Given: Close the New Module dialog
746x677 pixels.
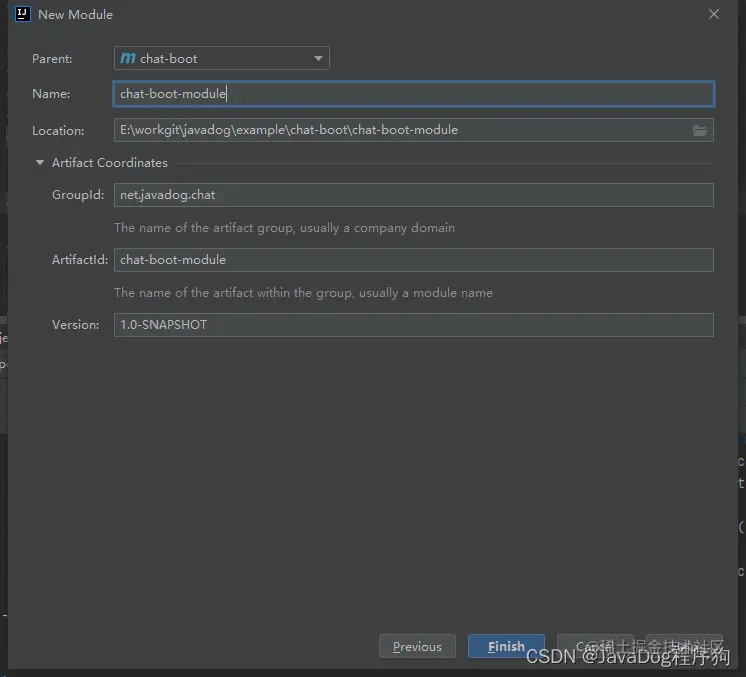Looking at the screenshot, I should (x=713, y=14).
